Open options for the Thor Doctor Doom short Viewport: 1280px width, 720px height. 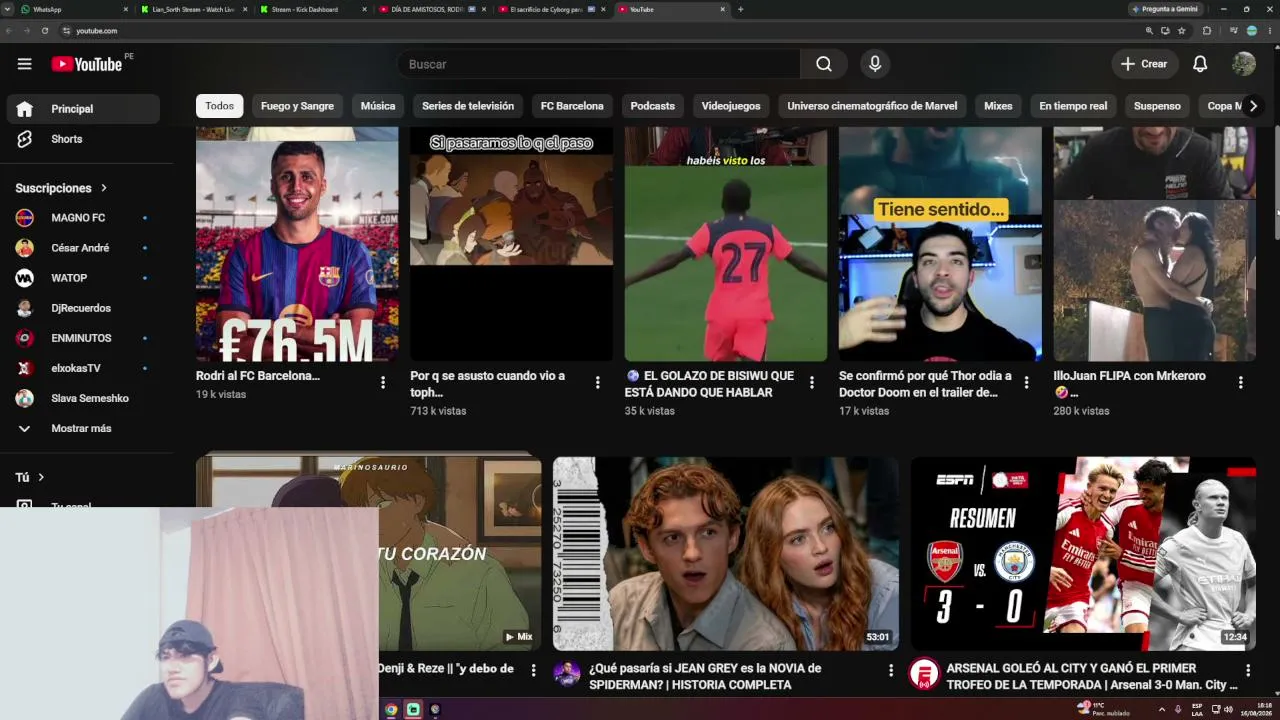[1026, 382]
